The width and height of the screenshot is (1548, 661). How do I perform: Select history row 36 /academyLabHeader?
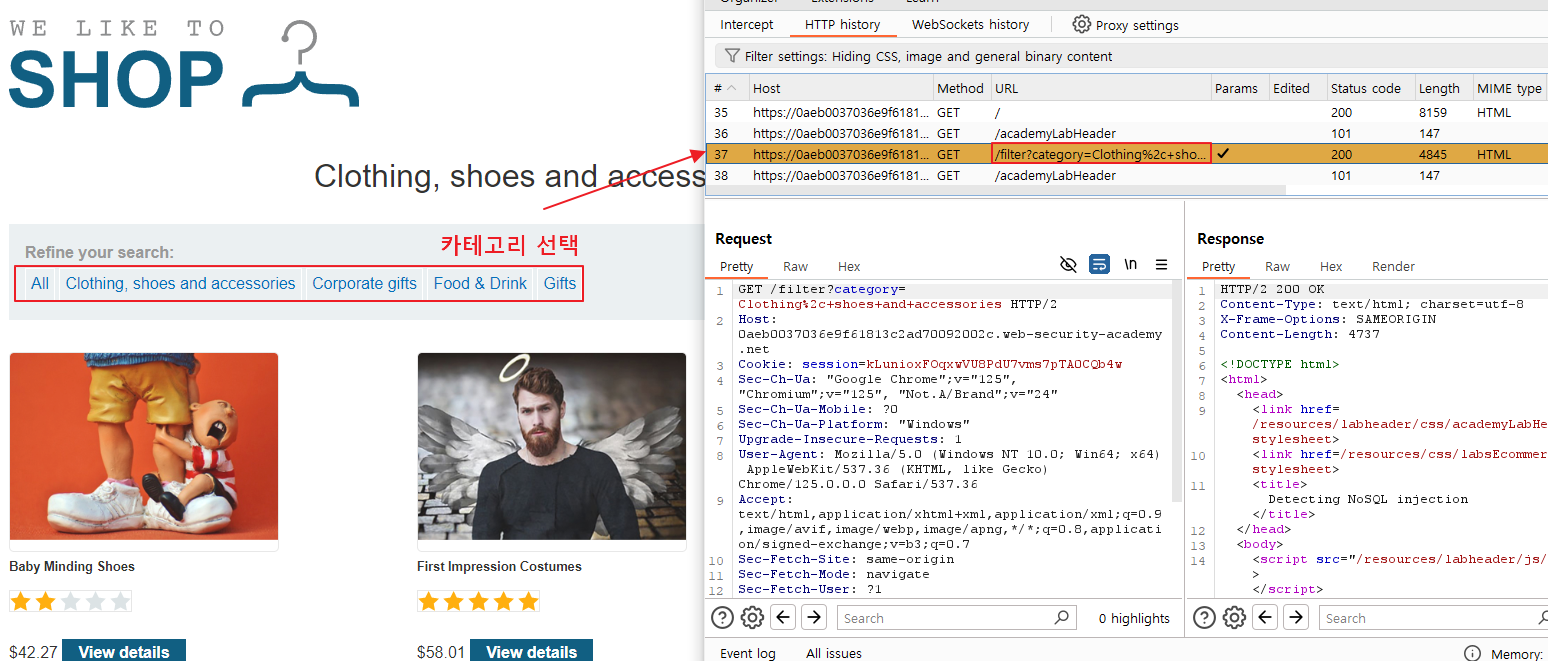(1127, 133)
